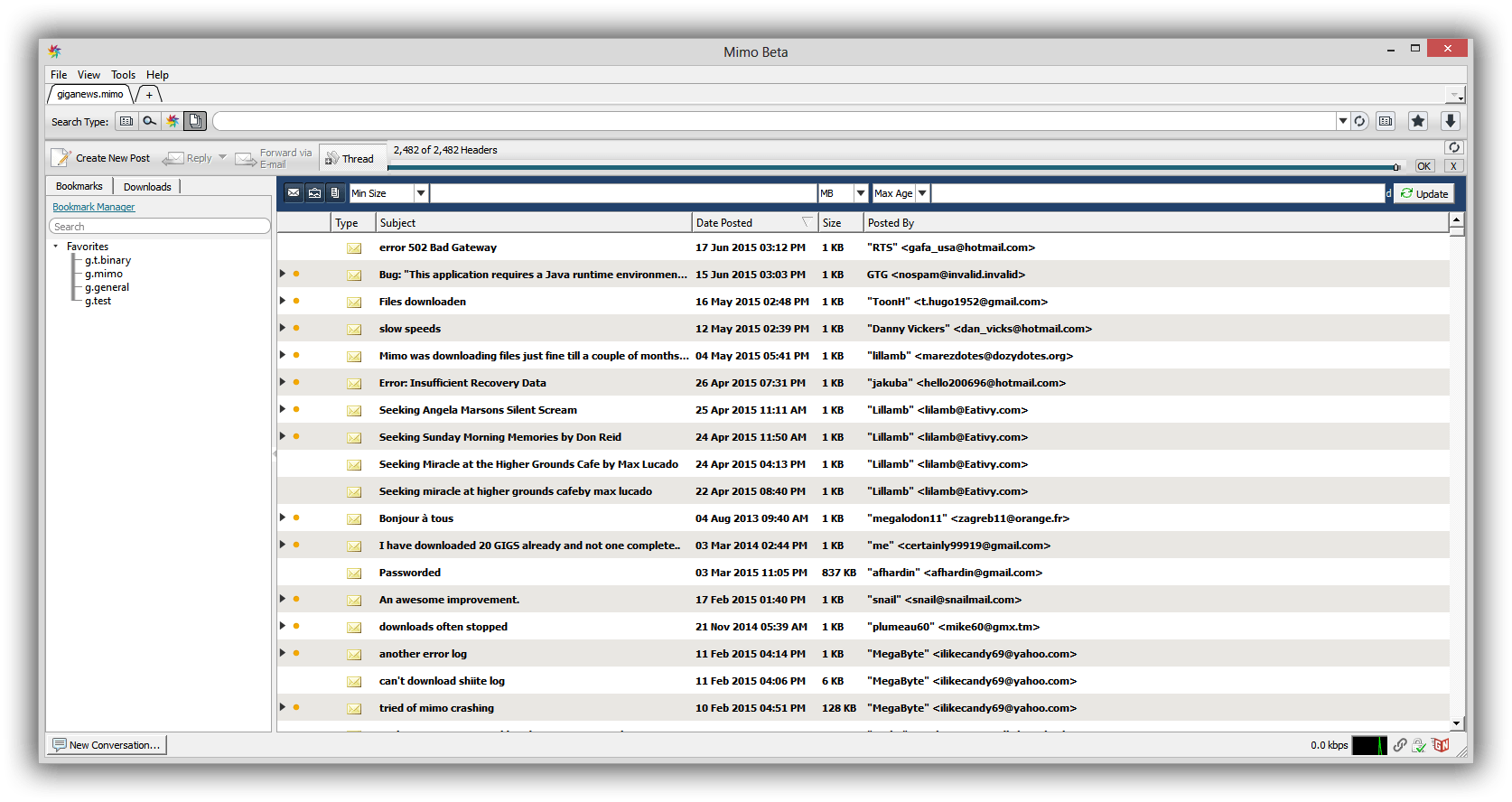This screenshot has width=1512, height=802.
Task: Collapse the Favorites tree node
Action: tap(55, 247)
